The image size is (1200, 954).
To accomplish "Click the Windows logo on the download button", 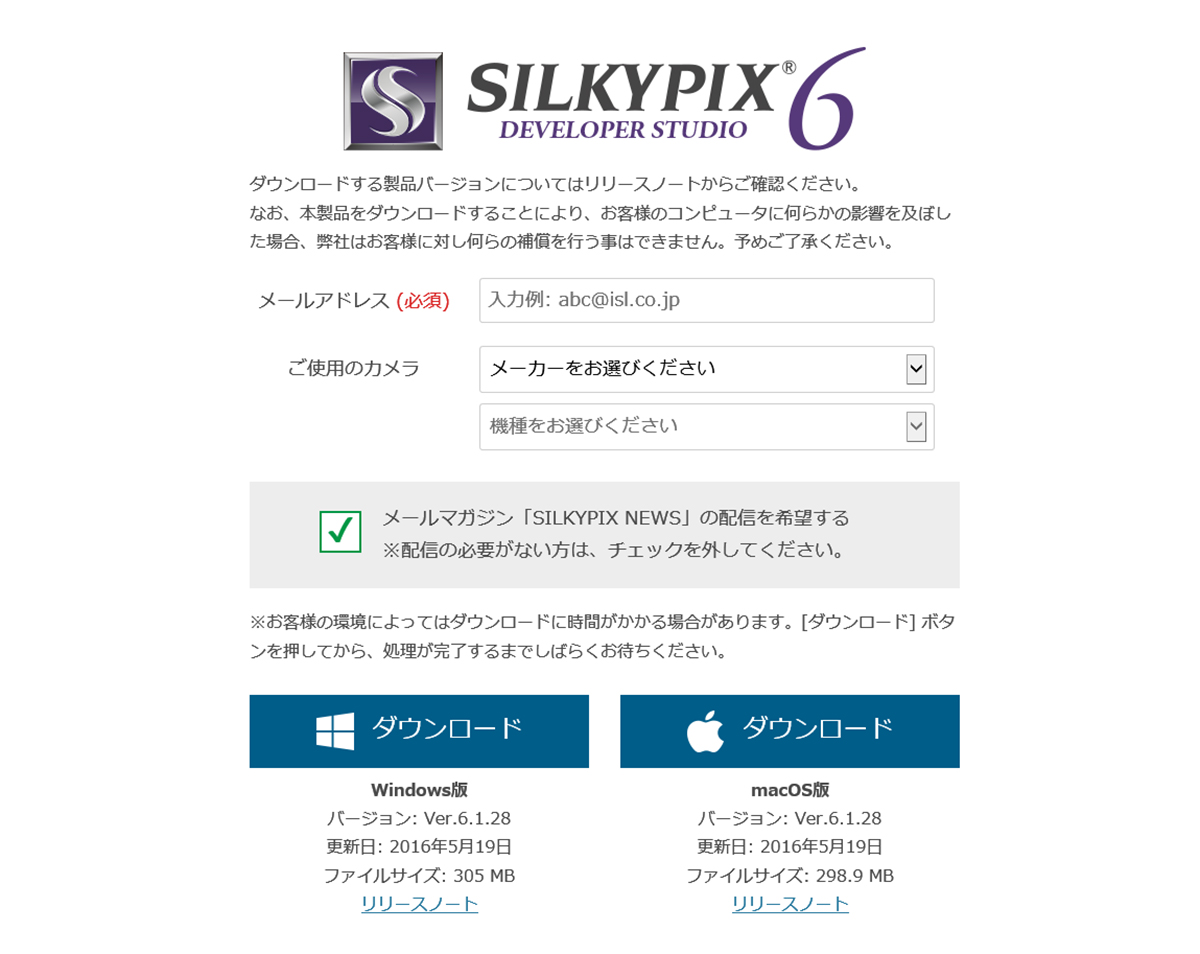I will tap(335, 732).
